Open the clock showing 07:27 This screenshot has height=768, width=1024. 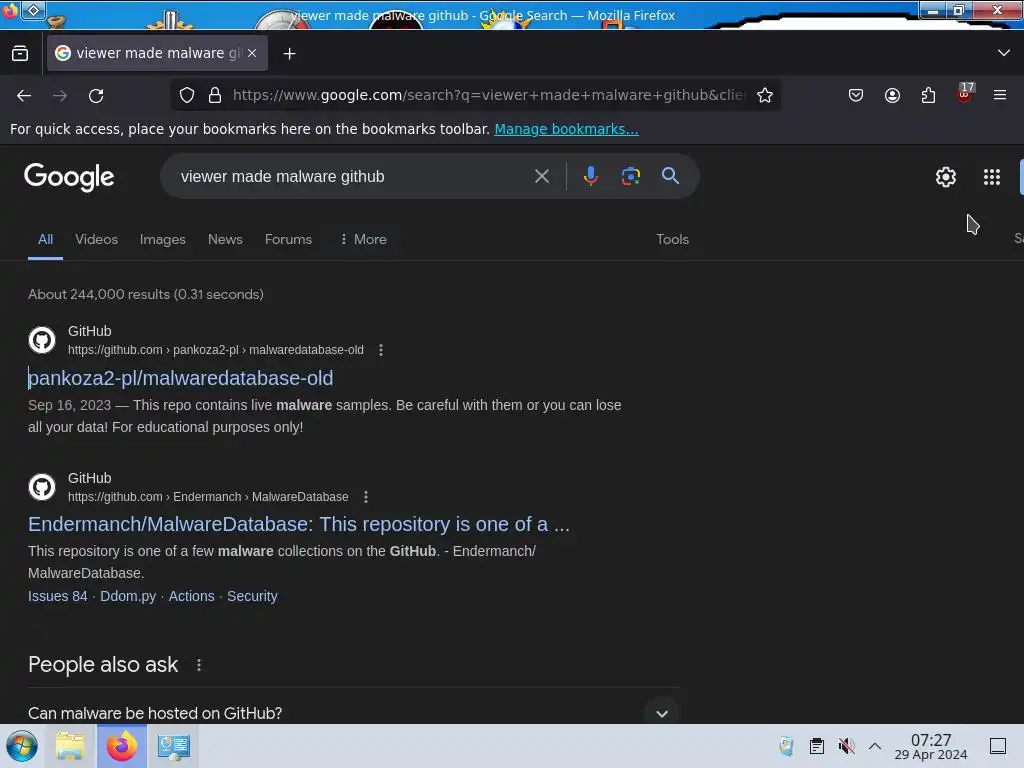pos(931,746)
